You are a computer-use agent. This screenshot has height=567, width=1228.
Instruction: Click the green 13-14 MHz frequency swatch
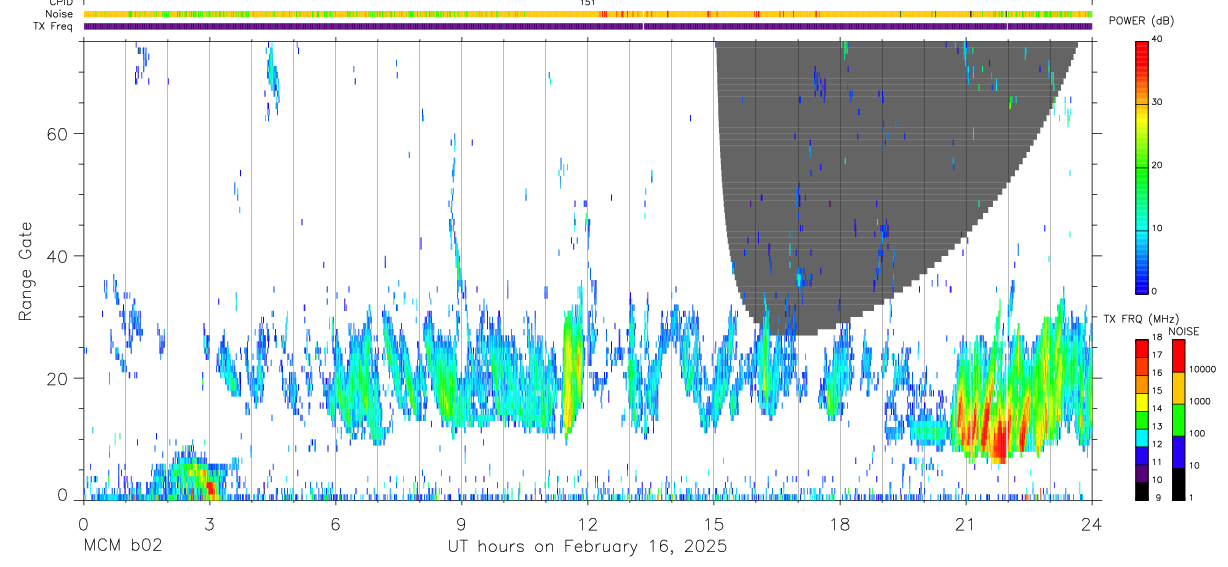(1142, 420)
